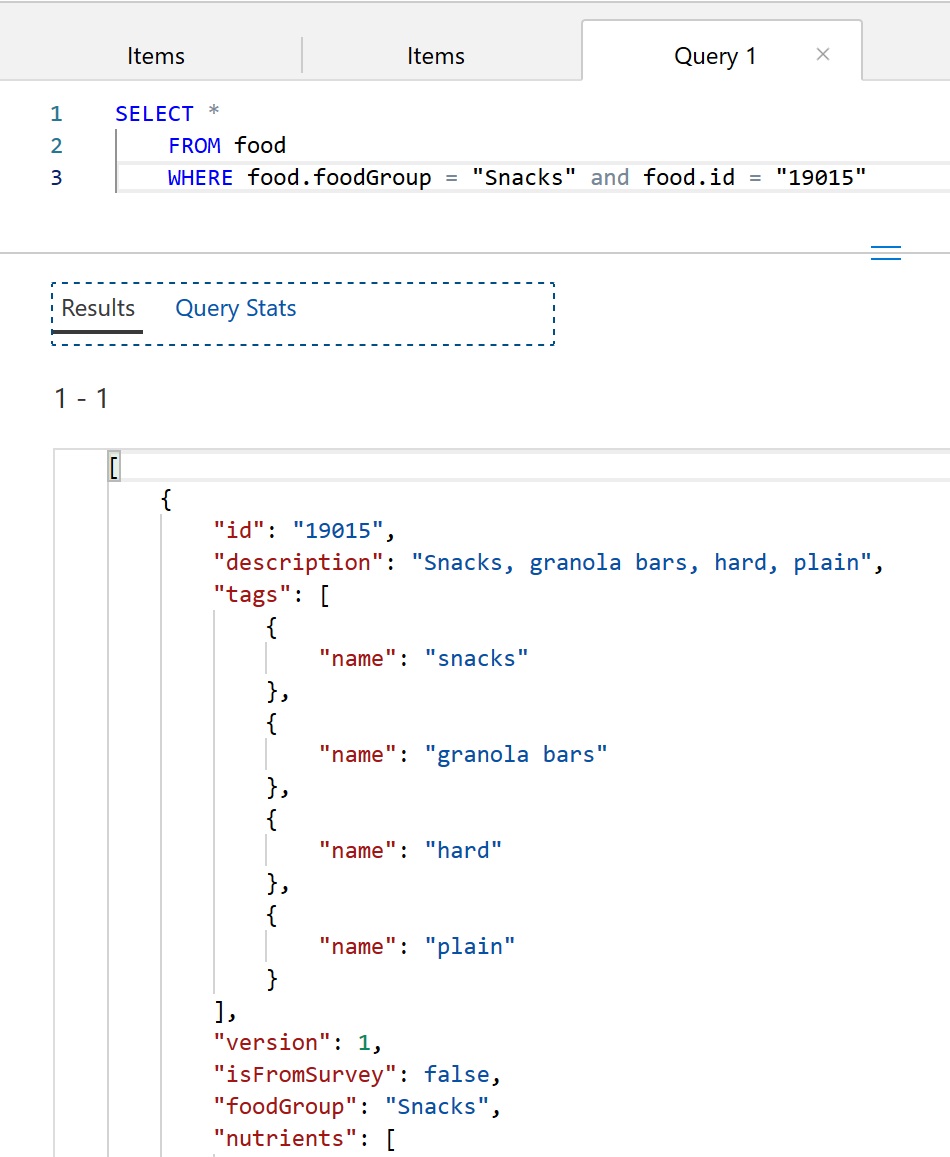Click the "plain" tag value
The height and width of the screenshot is (1157, 950).
point(470,945)
